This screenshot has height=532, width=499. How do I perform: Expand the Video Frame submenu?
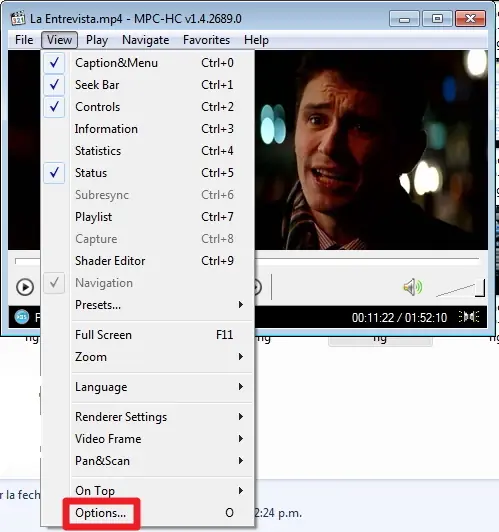point(149,439)
